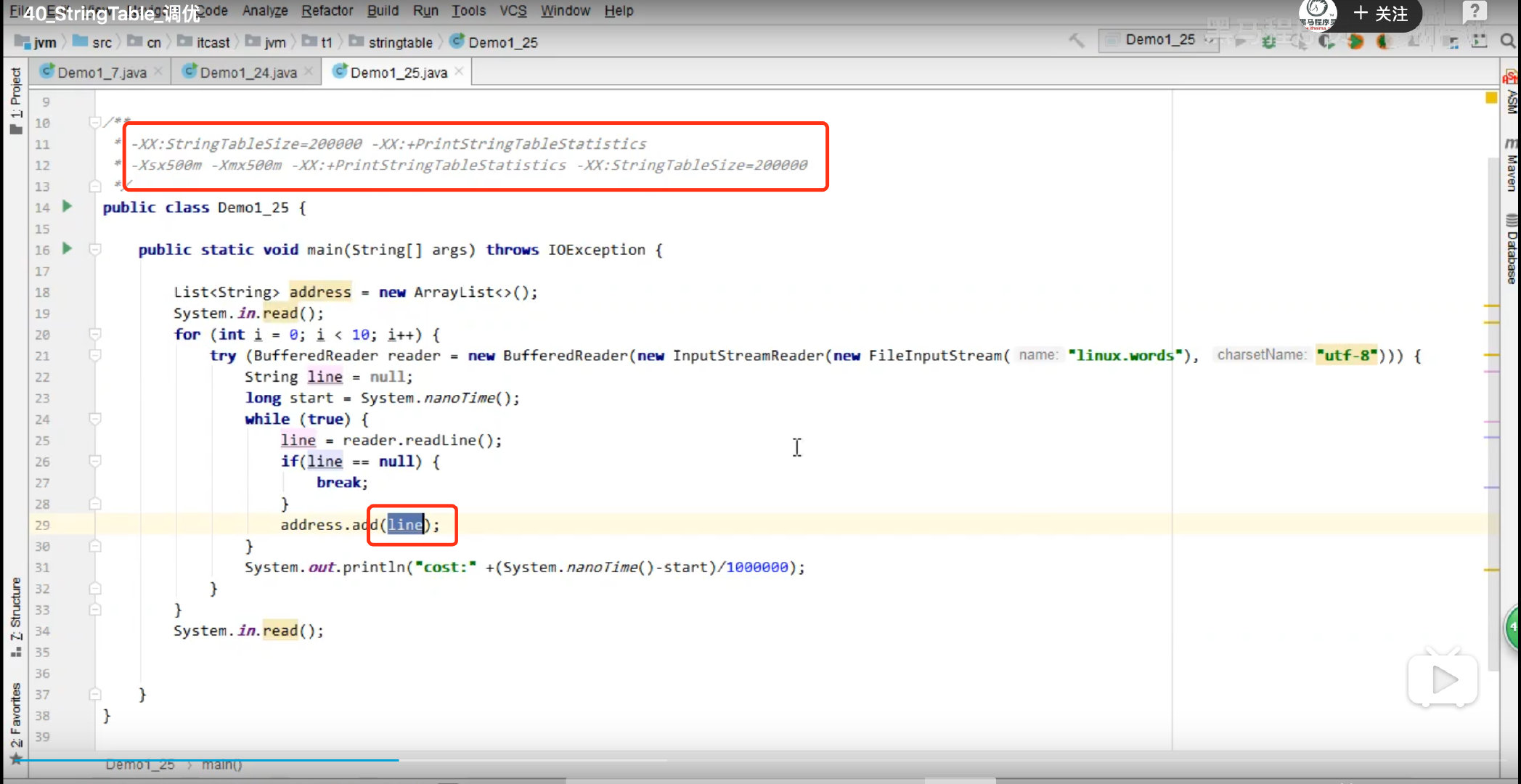This screenshot has height=784, width=1521.
Task: Click run gutter arrow beside class Demo1_25
Action: [x=68, y=206]
